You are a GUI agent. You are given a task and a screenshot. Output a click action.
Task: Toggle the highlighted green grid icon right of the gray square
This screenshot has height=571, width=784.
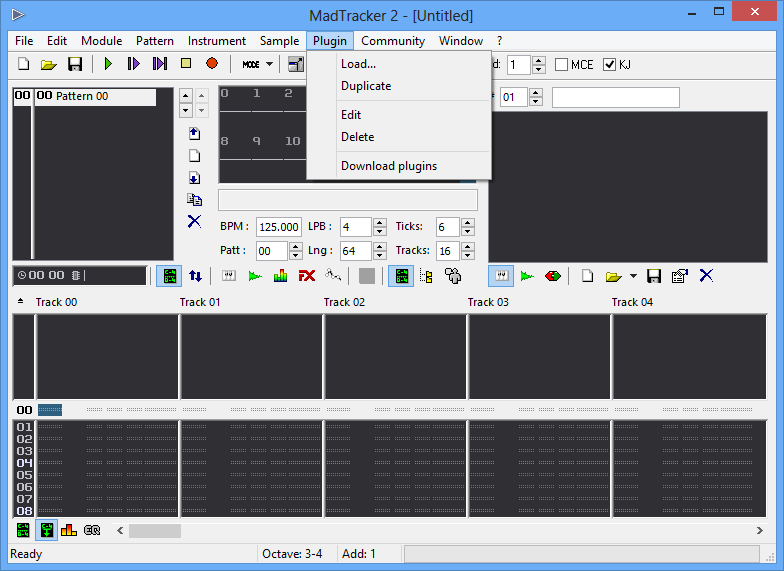401,276
